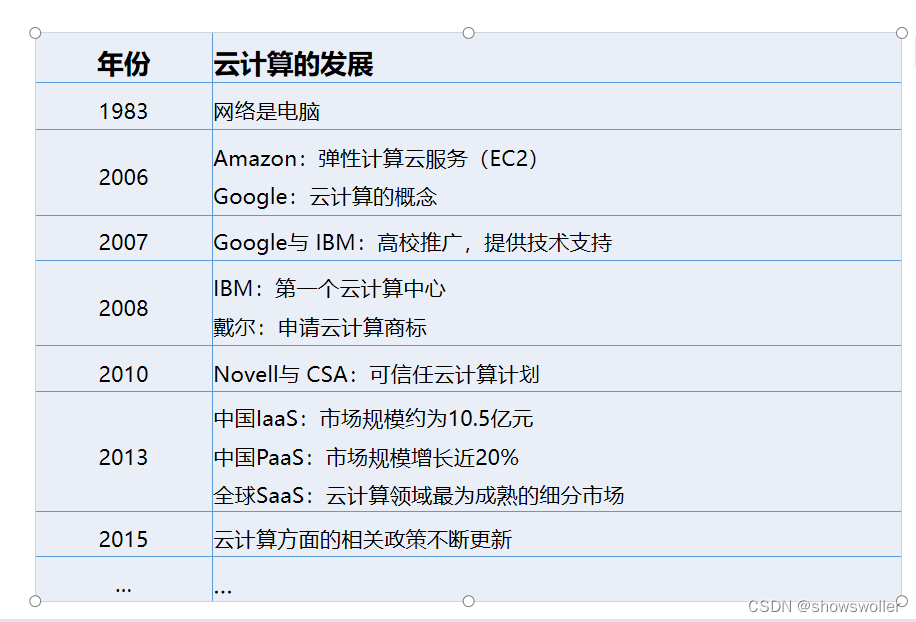
Task: Click 云计算方面的相关政策不断更新 text
Action: (x=363, y=540)
